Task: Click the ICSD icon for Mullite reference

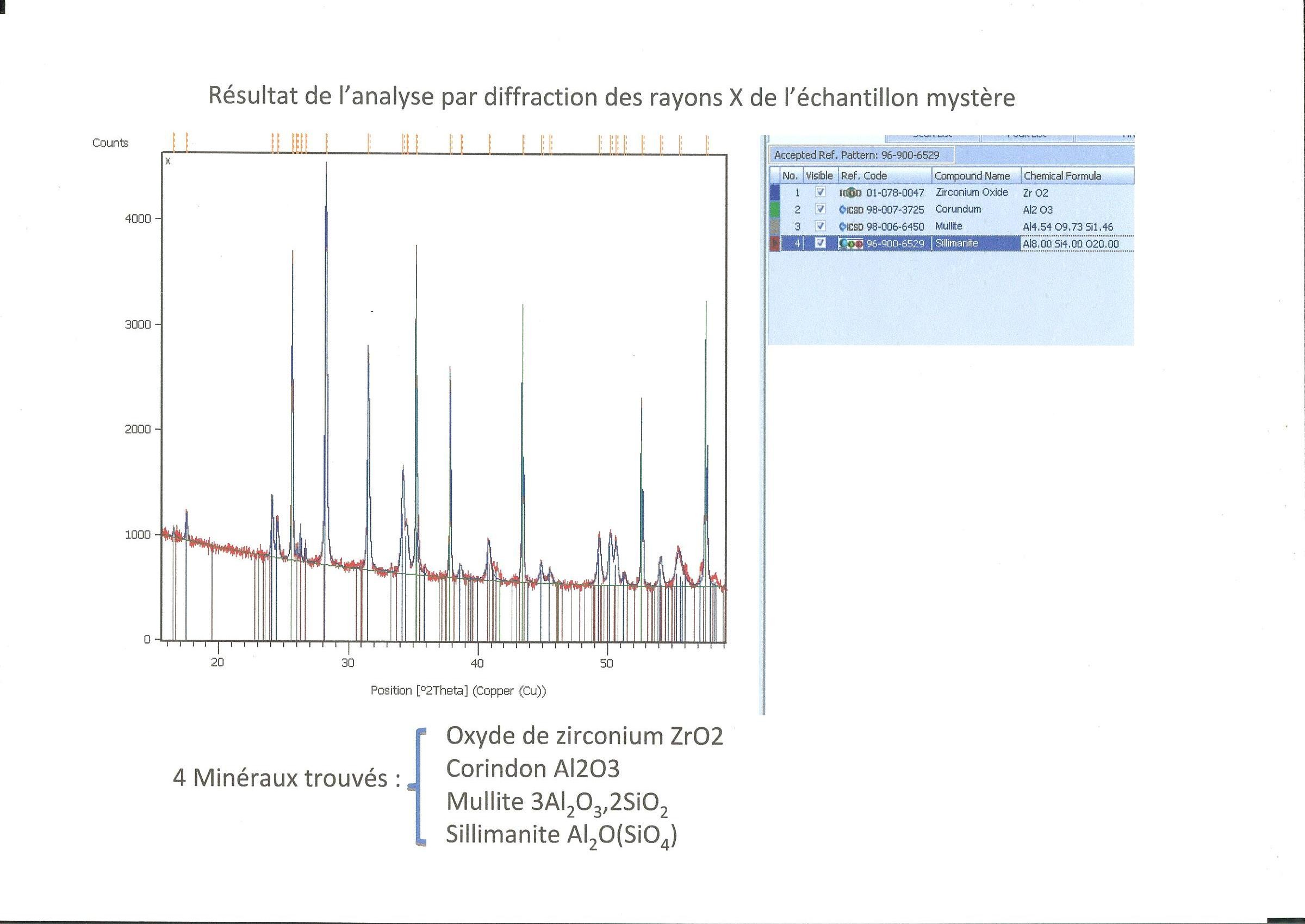Action: coord(851,227)
